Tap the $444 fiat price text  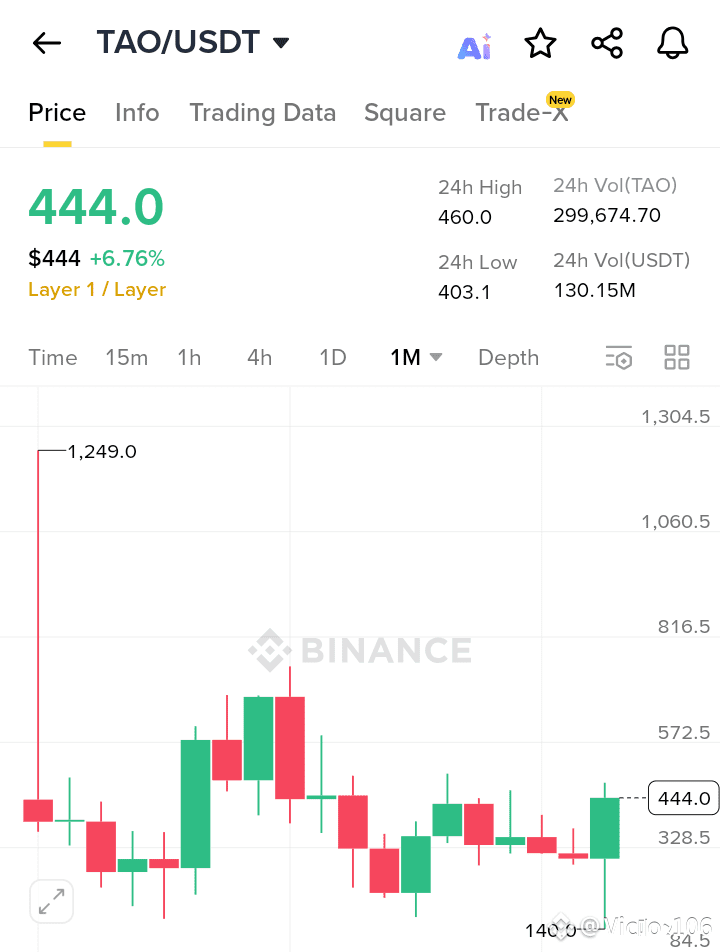click(54, 259)
